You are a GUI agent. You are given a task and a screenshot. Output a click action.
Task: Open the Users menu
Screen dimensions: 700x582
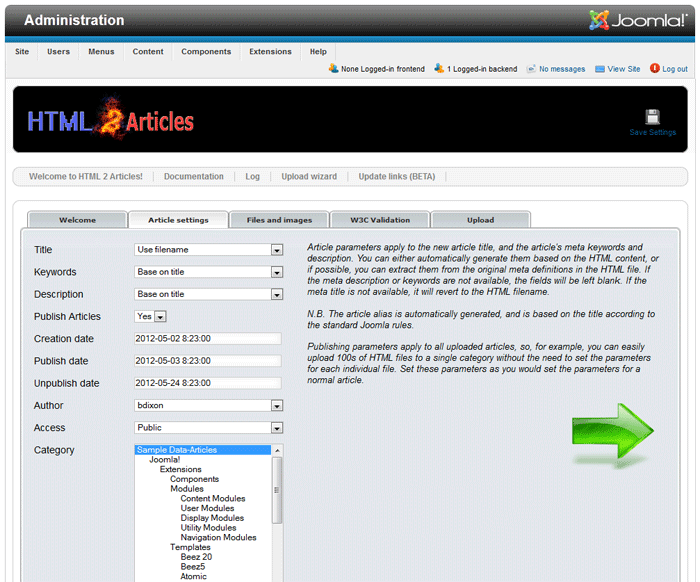(x=58, y=52)
